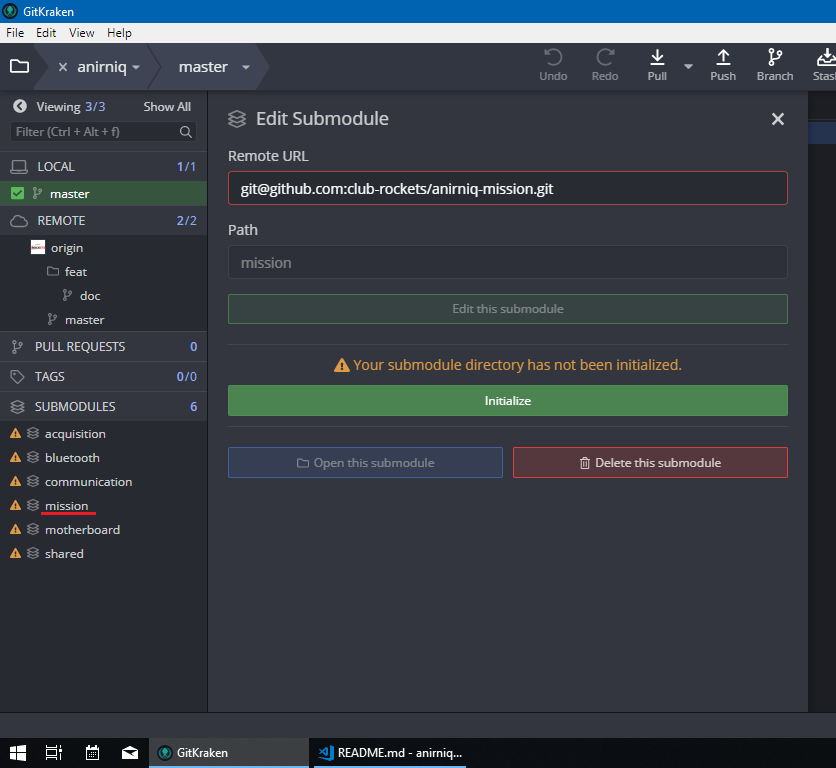Collapse the REMOTE section
836x768 pixels.
click(x=103, y=220)
